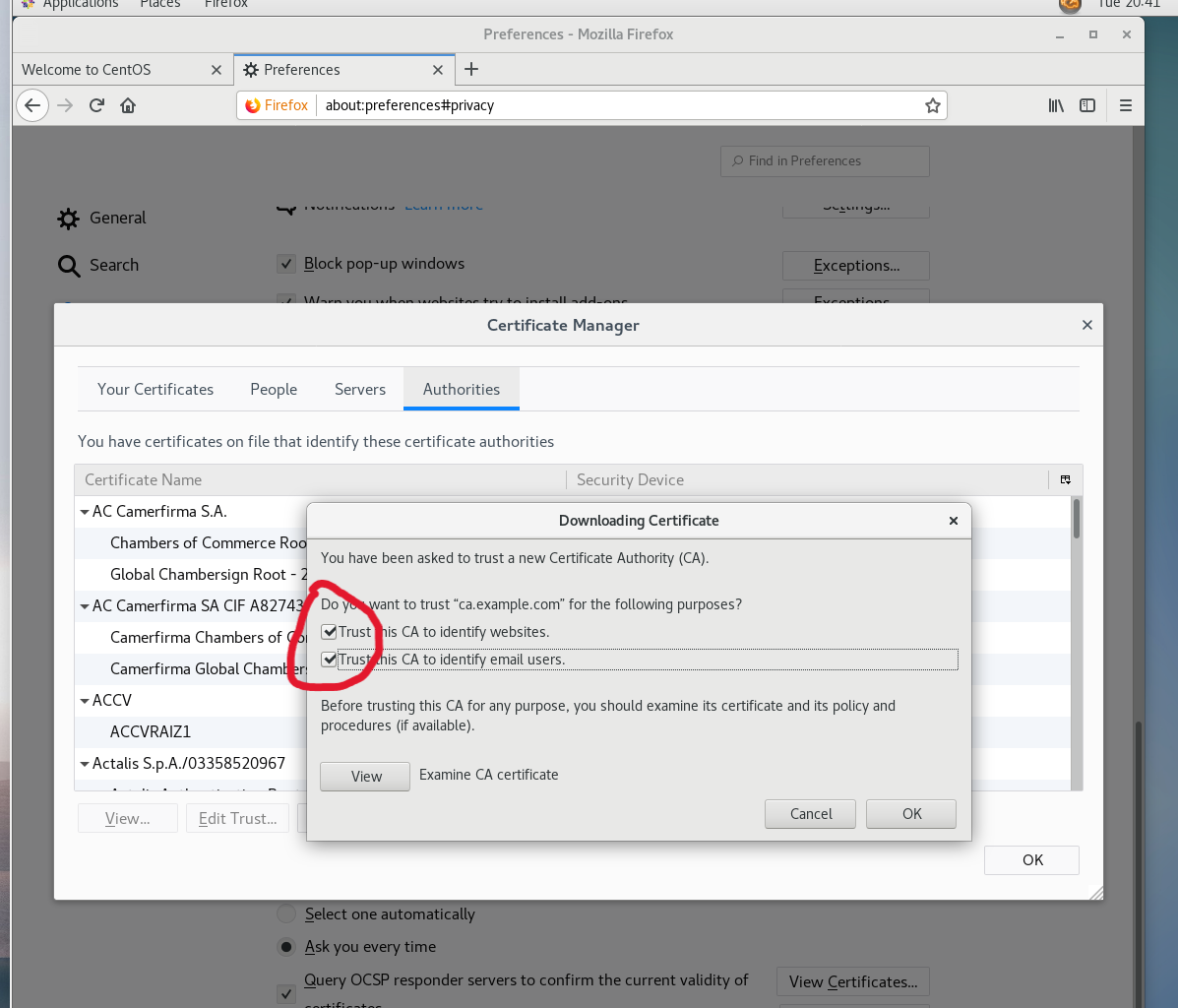Screen dimensions: 1178x1008
Task: Switch to the Welcome to CentOS tab
Action: [122, 69]
